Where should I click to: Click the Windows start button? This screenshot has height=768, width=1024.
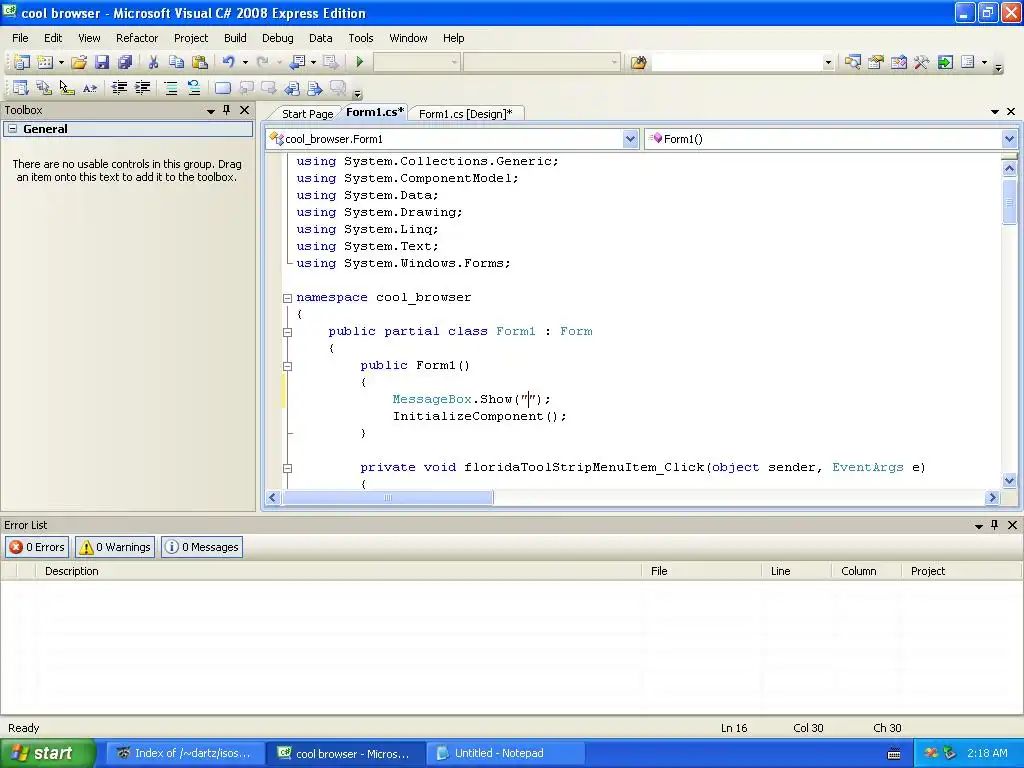tap(47, 753)
